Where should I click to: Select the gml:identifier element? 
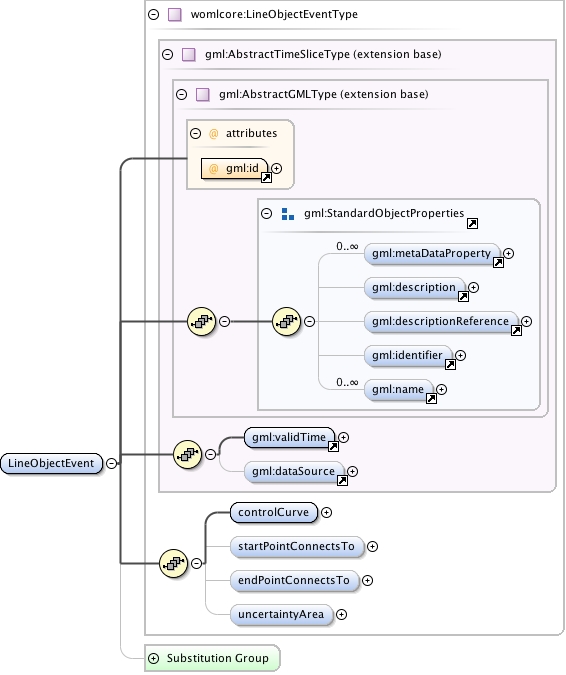[408, 356]
